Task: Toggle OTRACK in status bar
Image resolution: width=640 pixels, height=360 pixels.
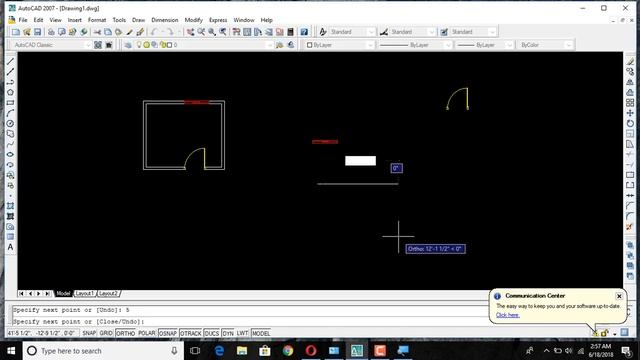Action: click(x=191, y=333)
